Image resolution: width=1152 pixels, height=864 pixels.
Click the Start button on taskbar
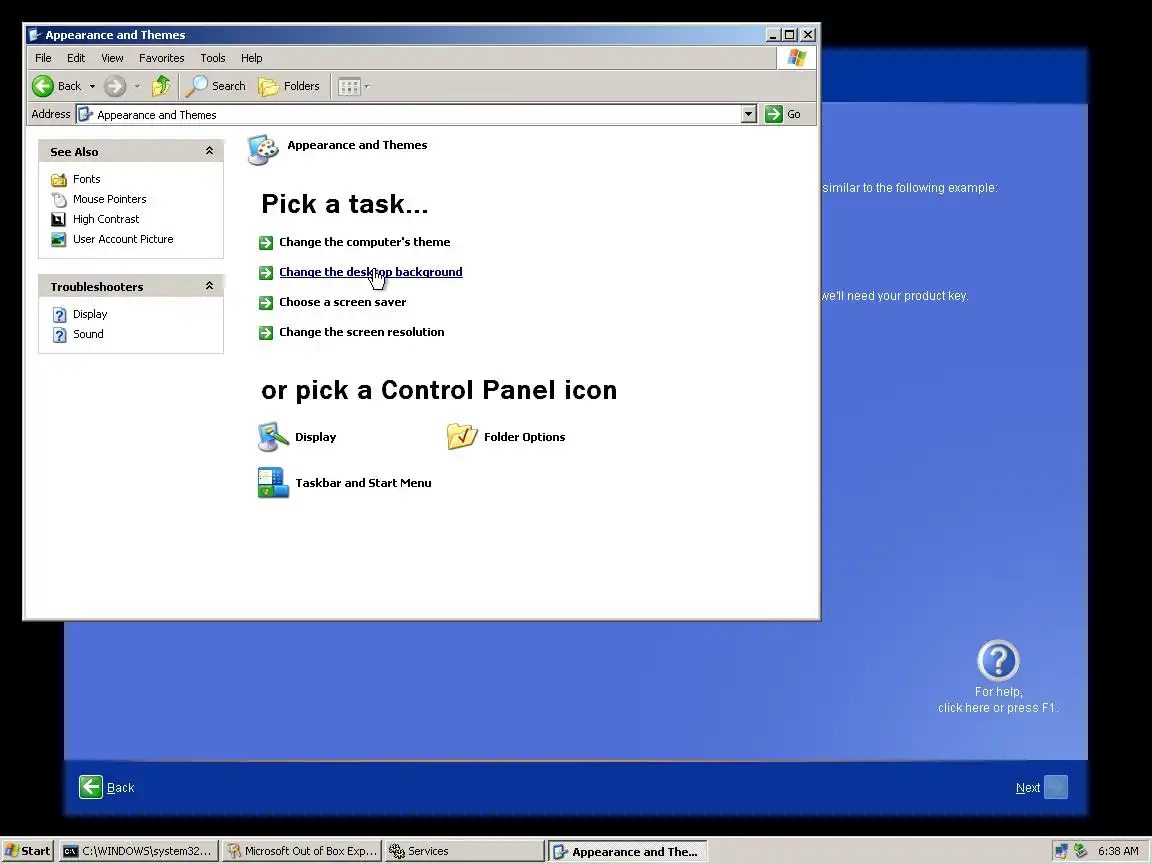coord(27,851)
